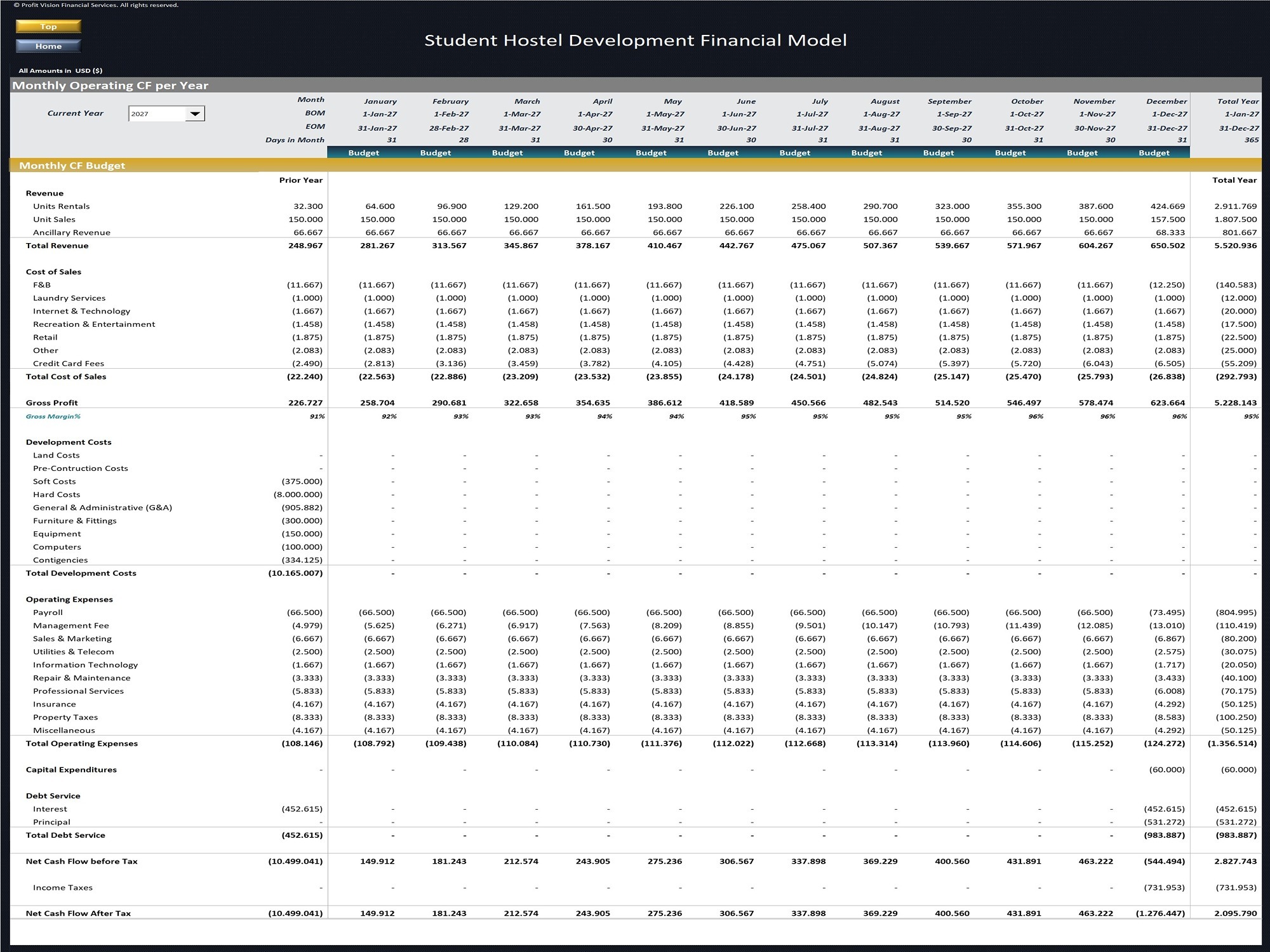Screen dimensions: 1270x952
Task: Click Gross Profit total year value 5.228.143
Action: 1235,403
